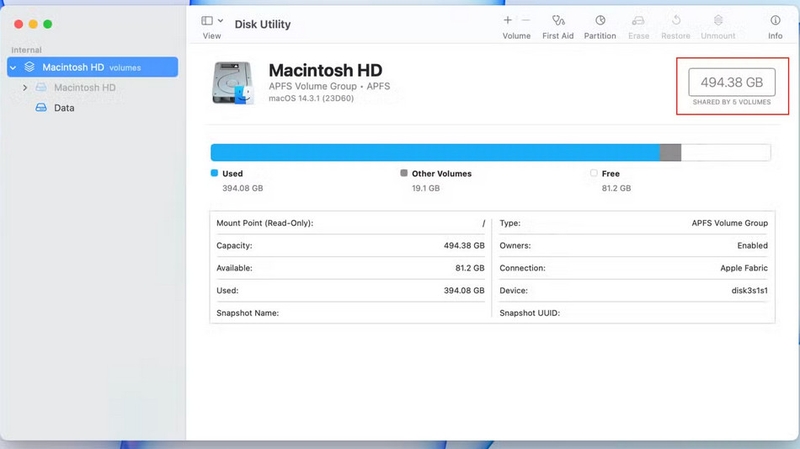This screenshot has height=449, width=800.
Task: Click the 81.2 GB free legend value
Action: 616,188
